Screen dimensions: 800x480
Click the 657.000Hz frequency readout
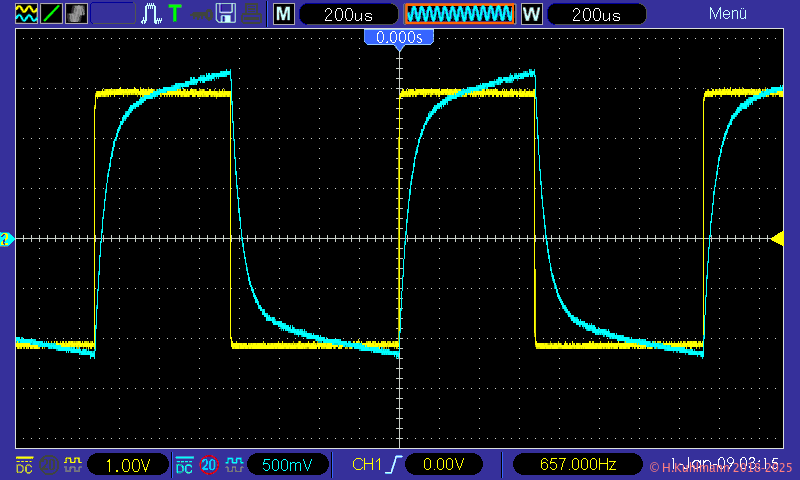point(577,465)
